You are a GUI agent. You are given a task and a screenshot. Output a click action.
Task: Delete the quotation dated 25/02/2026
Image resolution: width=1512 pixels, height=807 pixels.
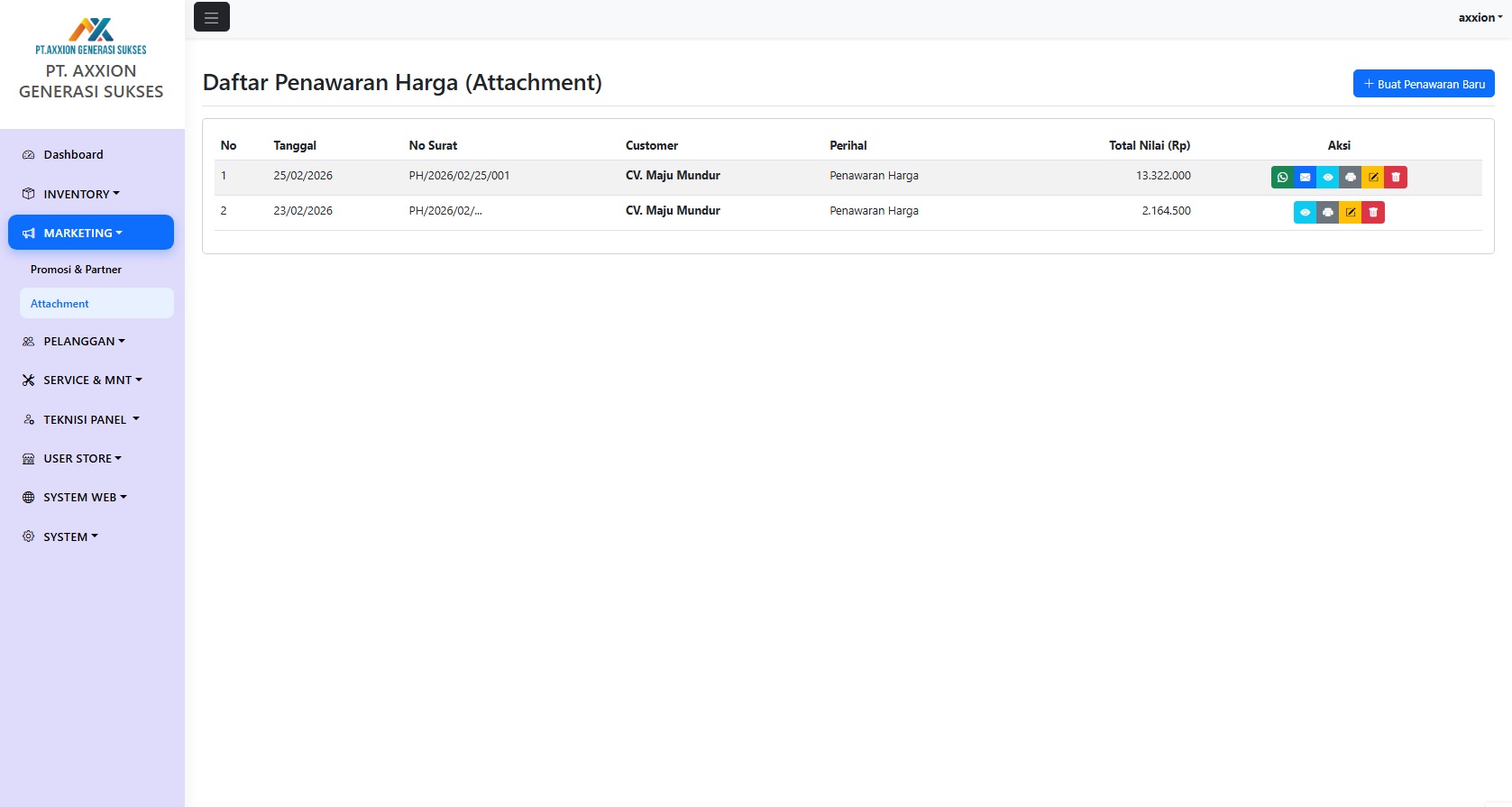coord(1396,178)
